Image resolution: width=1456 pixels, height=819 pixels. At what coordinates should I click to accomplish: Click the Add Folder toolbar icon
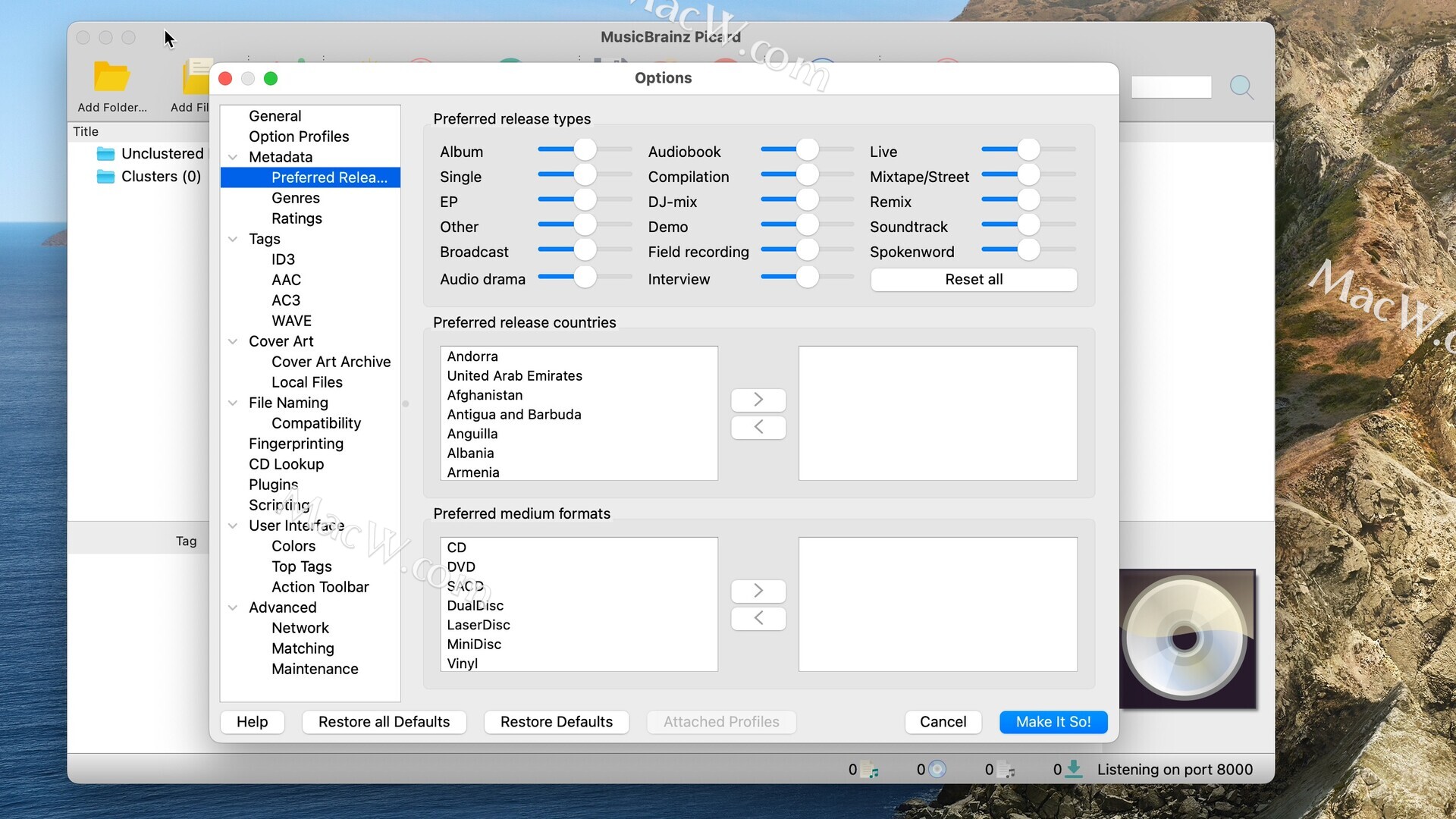click(111, 77)
